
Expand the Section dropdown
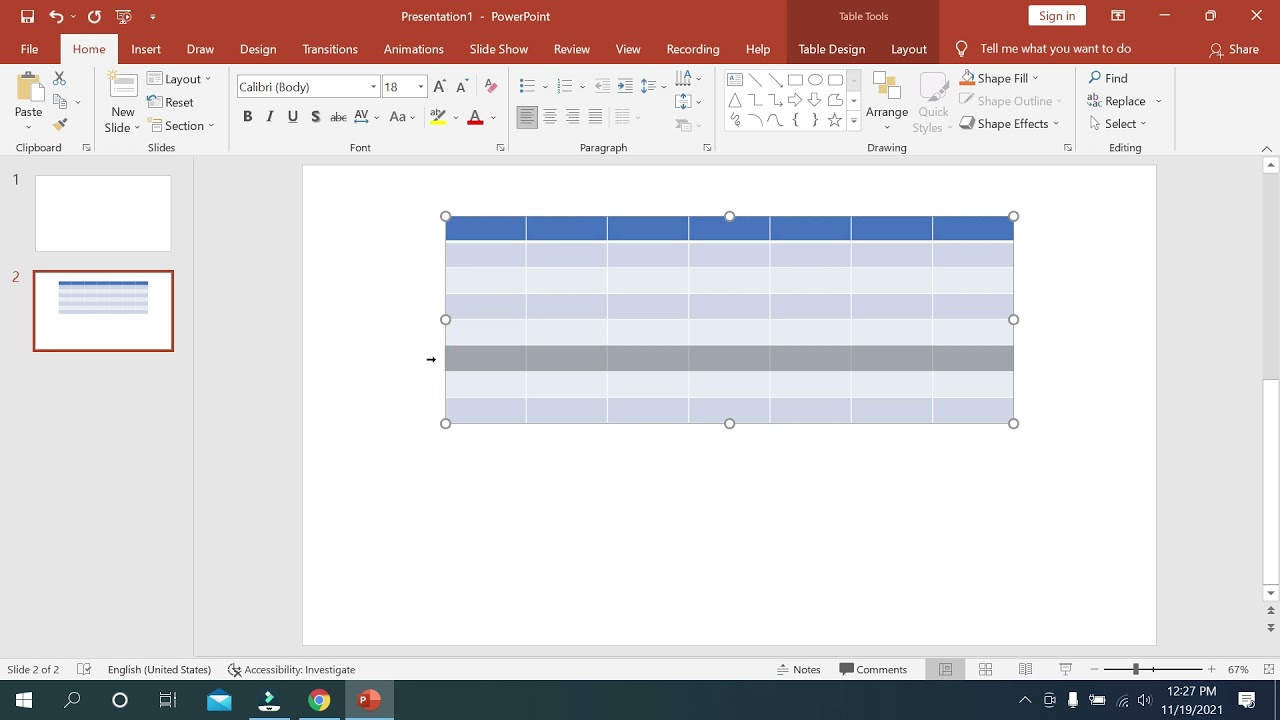(x=180, y=126)
